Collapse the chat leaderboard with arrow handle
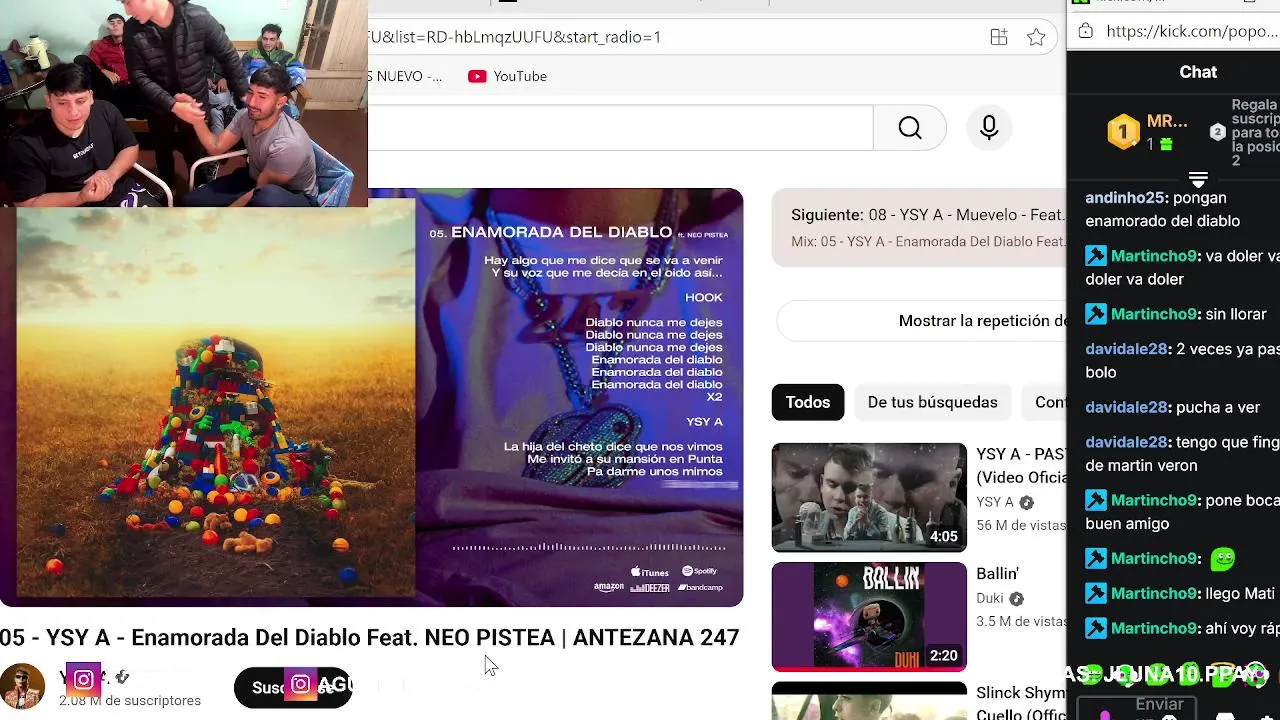The height and width of the screenshot is (720, 1280). tap(1198, 179)
